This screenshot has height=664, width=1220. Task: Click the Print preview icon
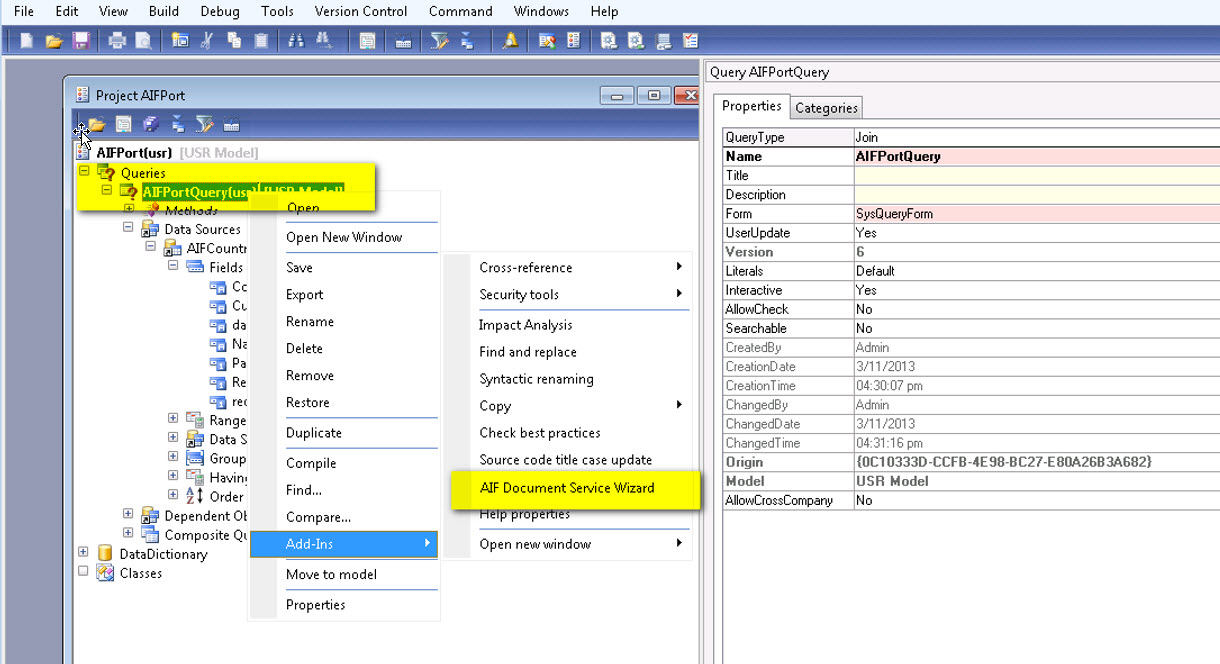point(142,40)
